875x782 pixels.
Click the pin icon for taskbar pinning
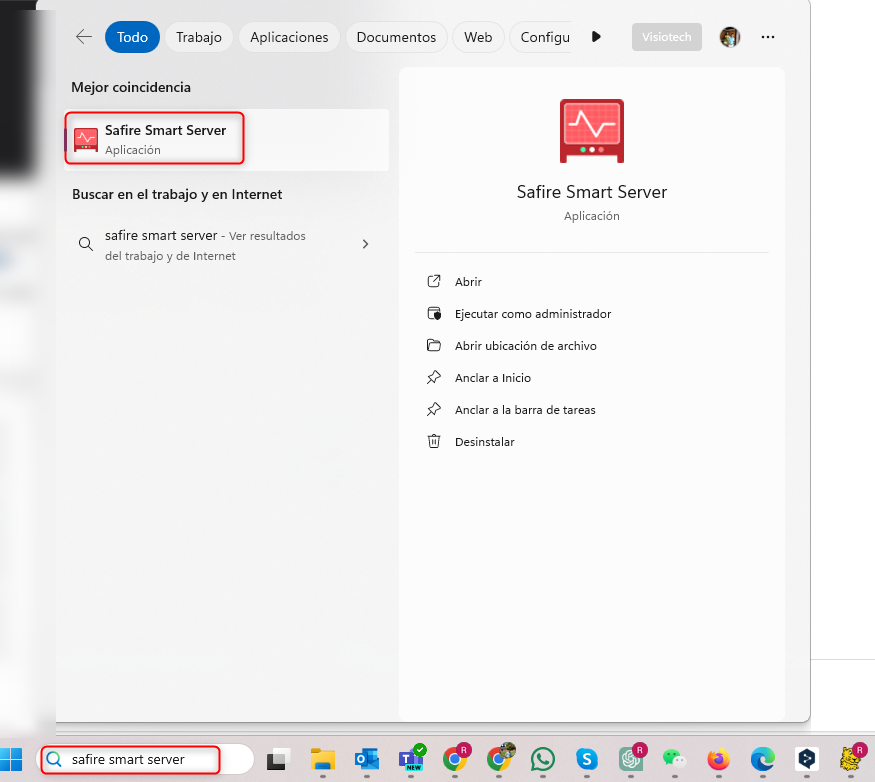tap(434, 409)
